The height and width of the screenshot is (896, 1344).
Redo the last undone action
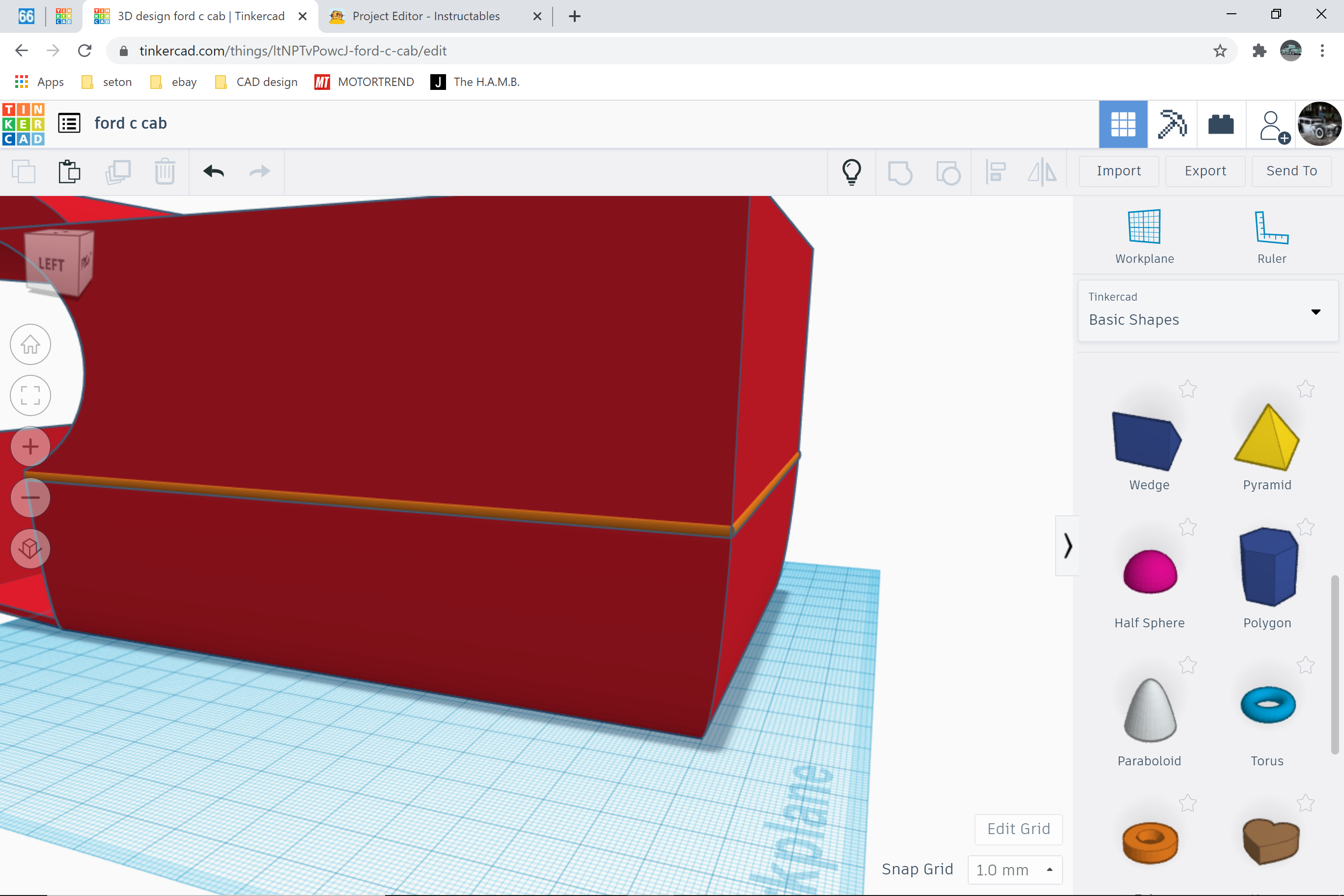tap(260, 171)
